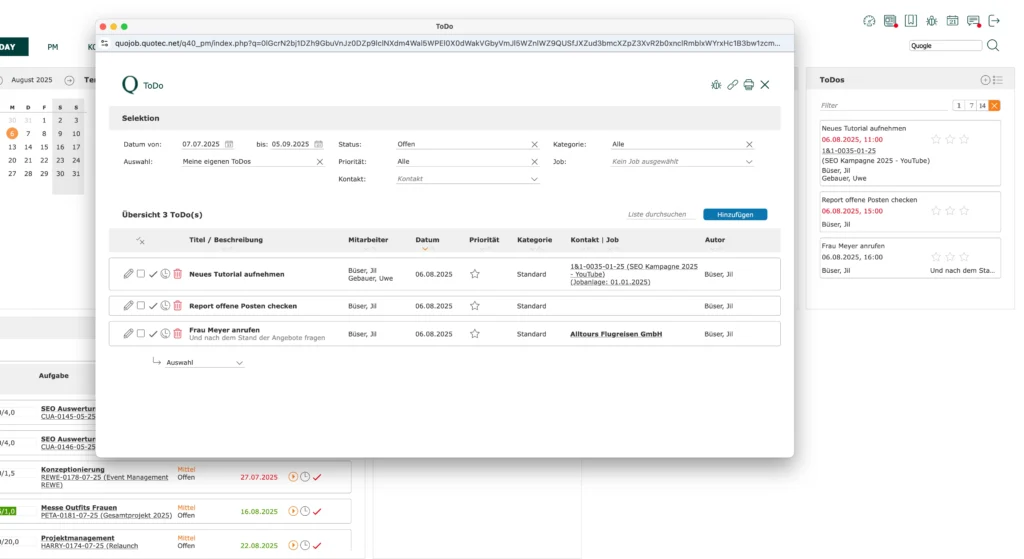Image resolution: width=1024 pixels, height=559 pixels.
Task: Open the 'Alltours Flugreisen GmbH' contact link
Action: (x=616, y=334)
